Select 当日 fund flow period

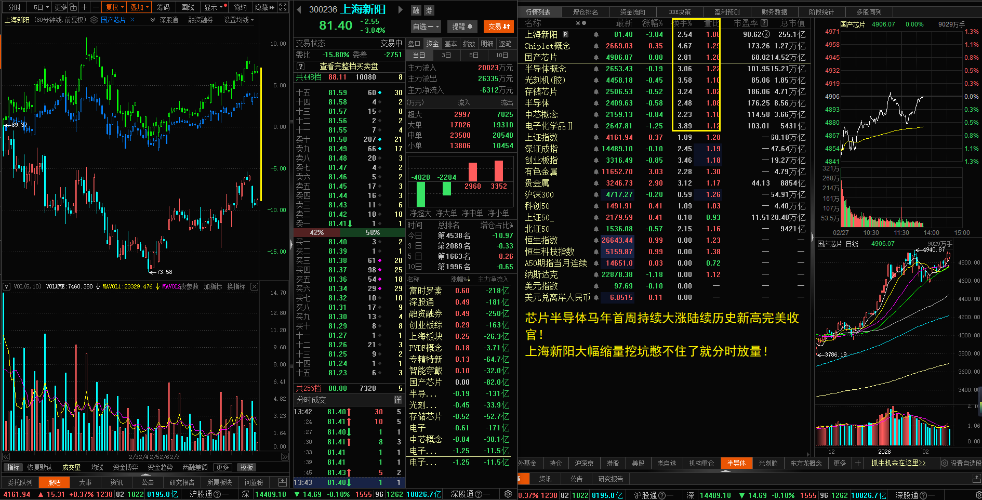coord(419,55)
